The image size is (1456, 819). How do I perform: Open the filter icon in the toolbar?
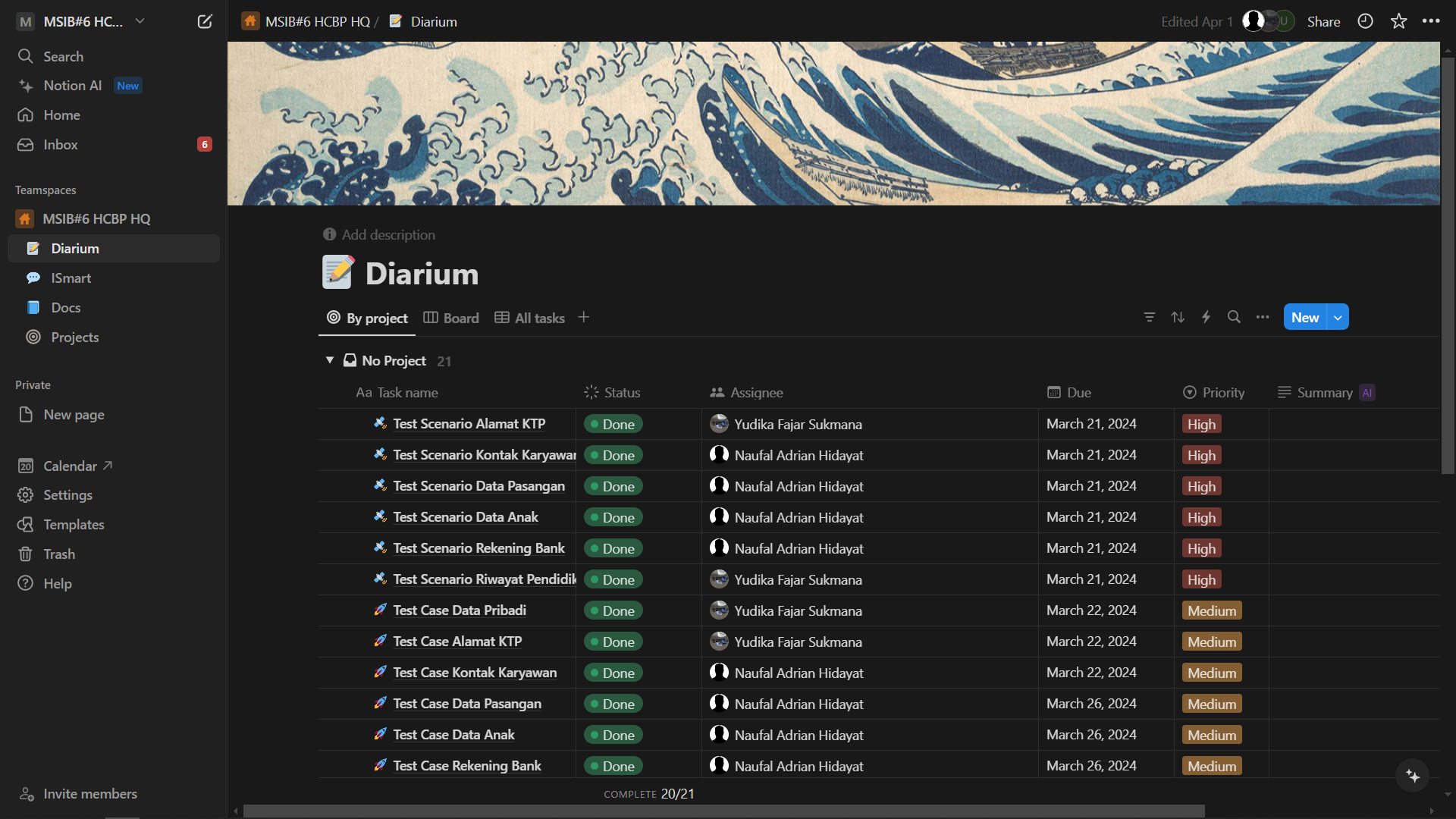tap(1150, 317)
